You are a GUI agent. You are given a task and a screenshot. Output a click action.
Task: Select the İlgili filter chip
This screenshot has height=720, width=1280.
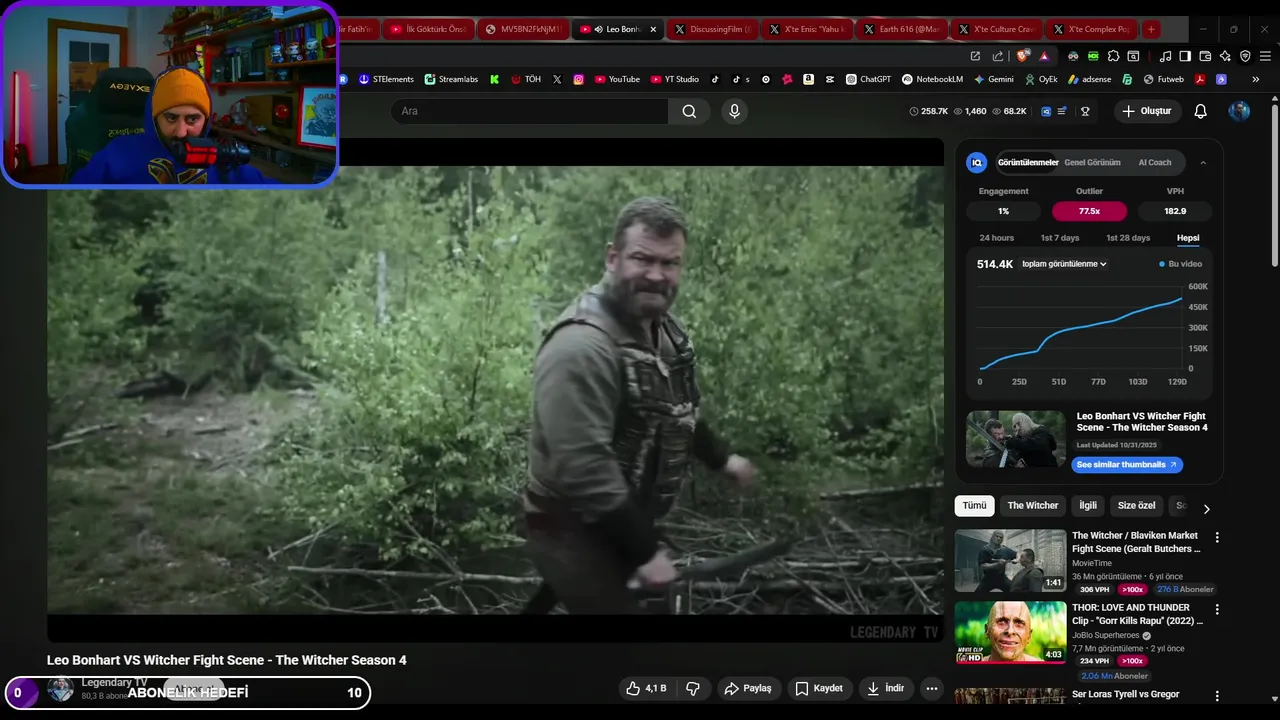[1088, 506]
